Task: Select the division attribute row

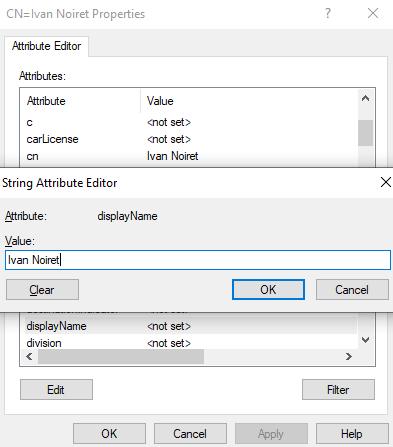Action: click(x=191, y=343)
